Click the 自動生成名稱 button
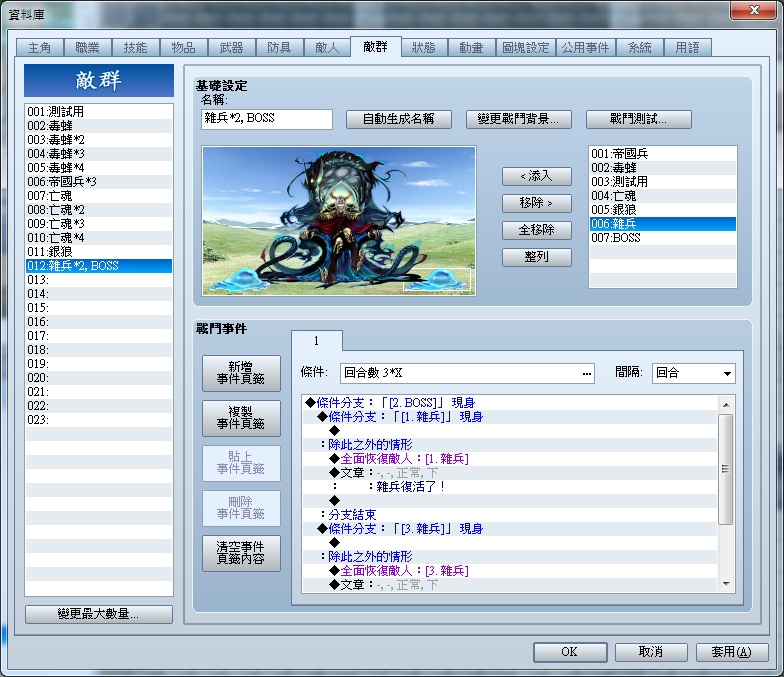Screen dimensions: 784x677 point(398,119)
